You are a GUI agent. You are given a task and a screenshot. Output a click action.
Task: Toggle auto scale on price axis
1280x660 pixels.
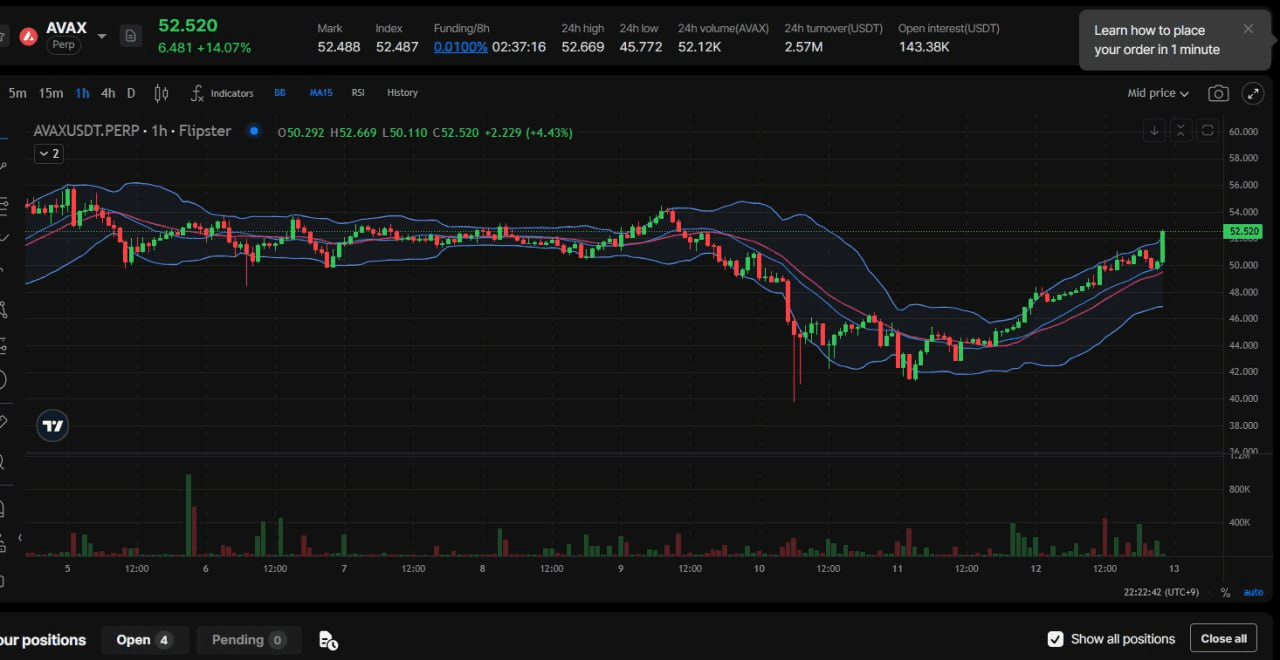pyautogui.click(x=1253, y=592)
